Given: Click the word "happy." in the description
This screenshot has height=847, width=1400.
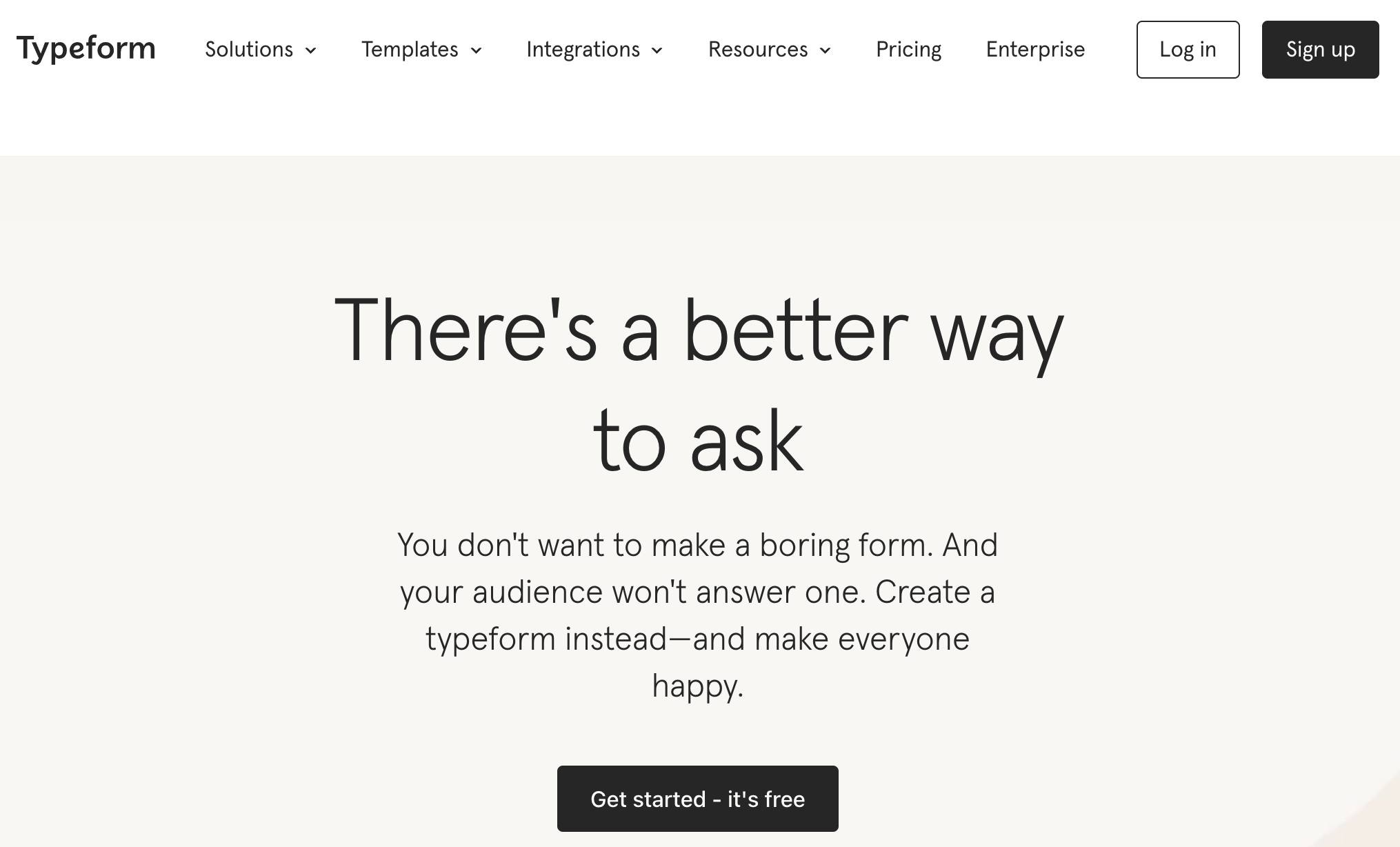Looking at the screenshot, I should point(698,686).
